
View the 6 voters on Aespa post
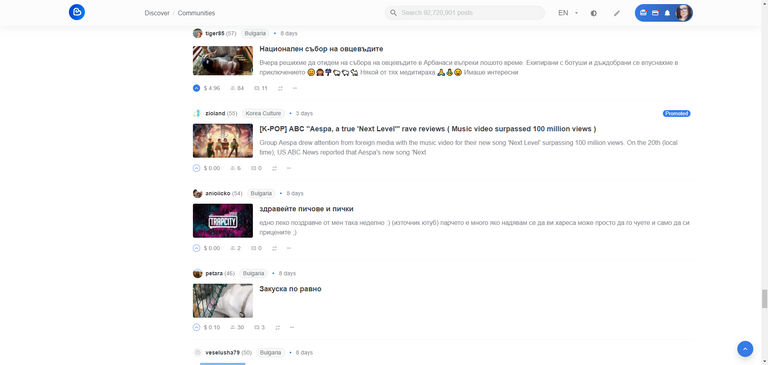click(x=236, y=168)
